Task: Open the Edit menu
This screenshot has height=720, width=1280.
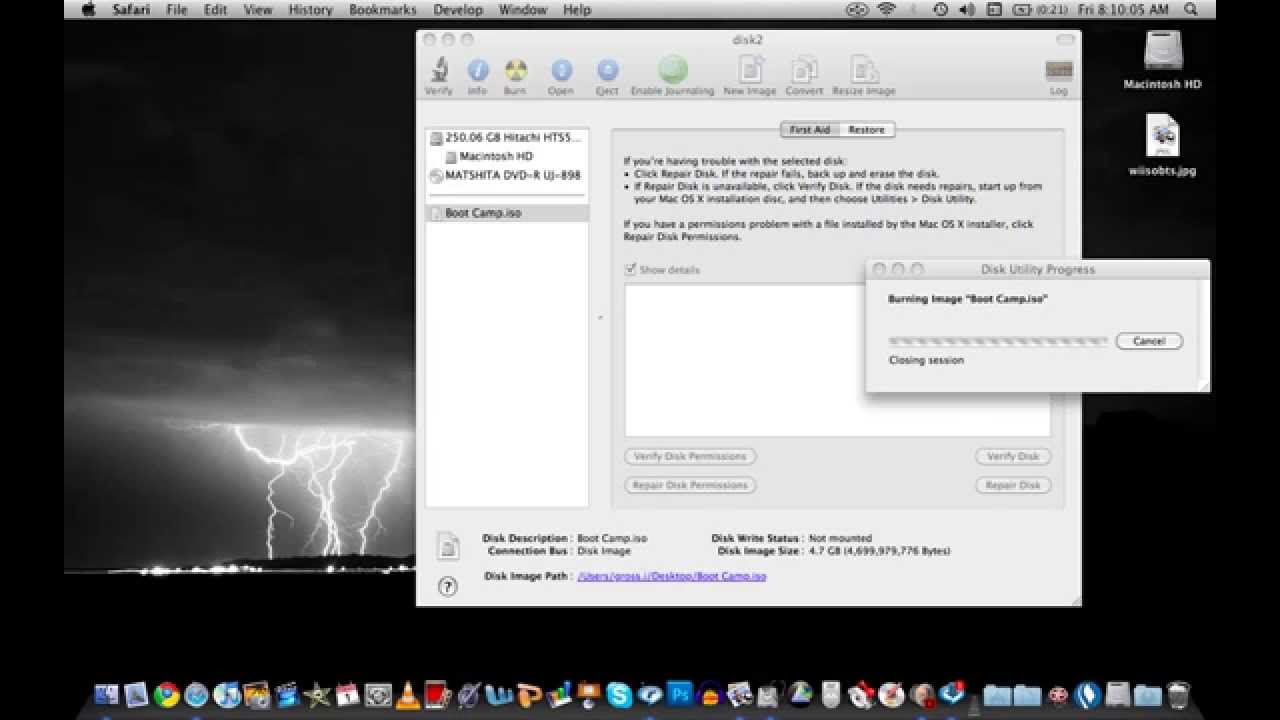Action: (215, 9)
